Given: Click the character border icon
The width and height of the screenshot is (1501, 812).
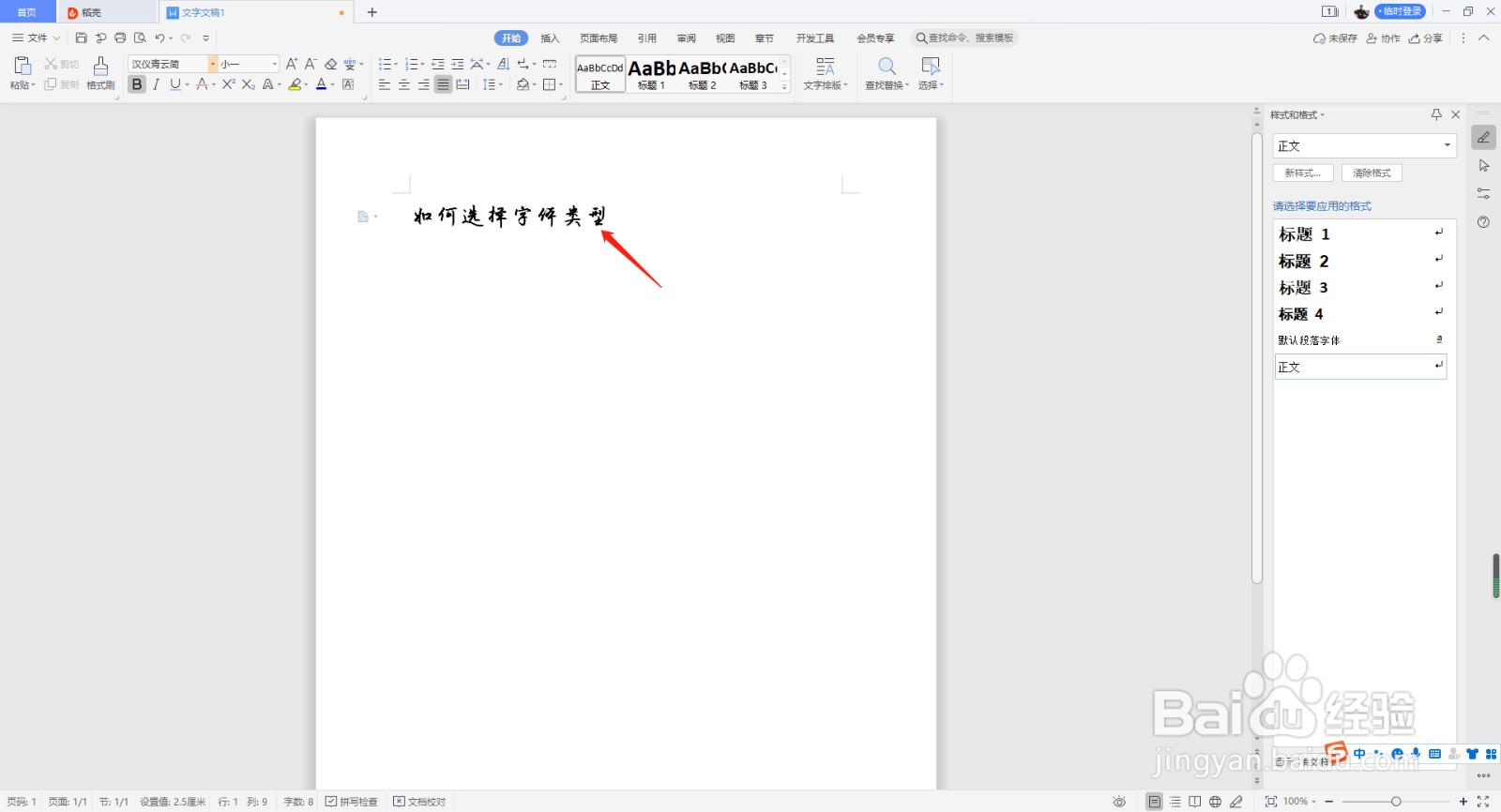Looking at the screenshot, I should 348,84.
